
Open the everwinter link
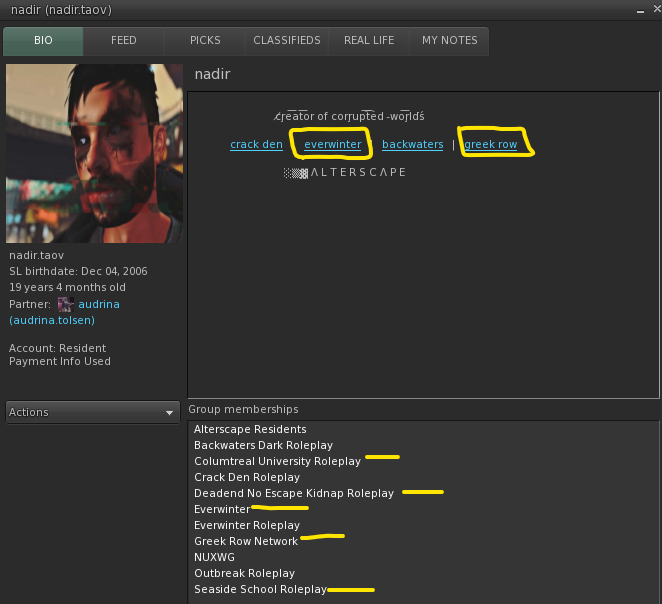pos(333,144)
